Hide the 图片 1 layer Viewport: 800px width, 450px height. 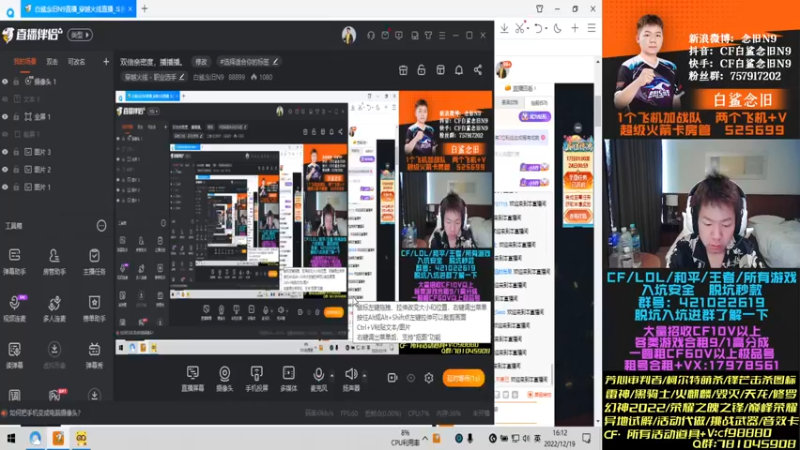(x=5, y=187)
